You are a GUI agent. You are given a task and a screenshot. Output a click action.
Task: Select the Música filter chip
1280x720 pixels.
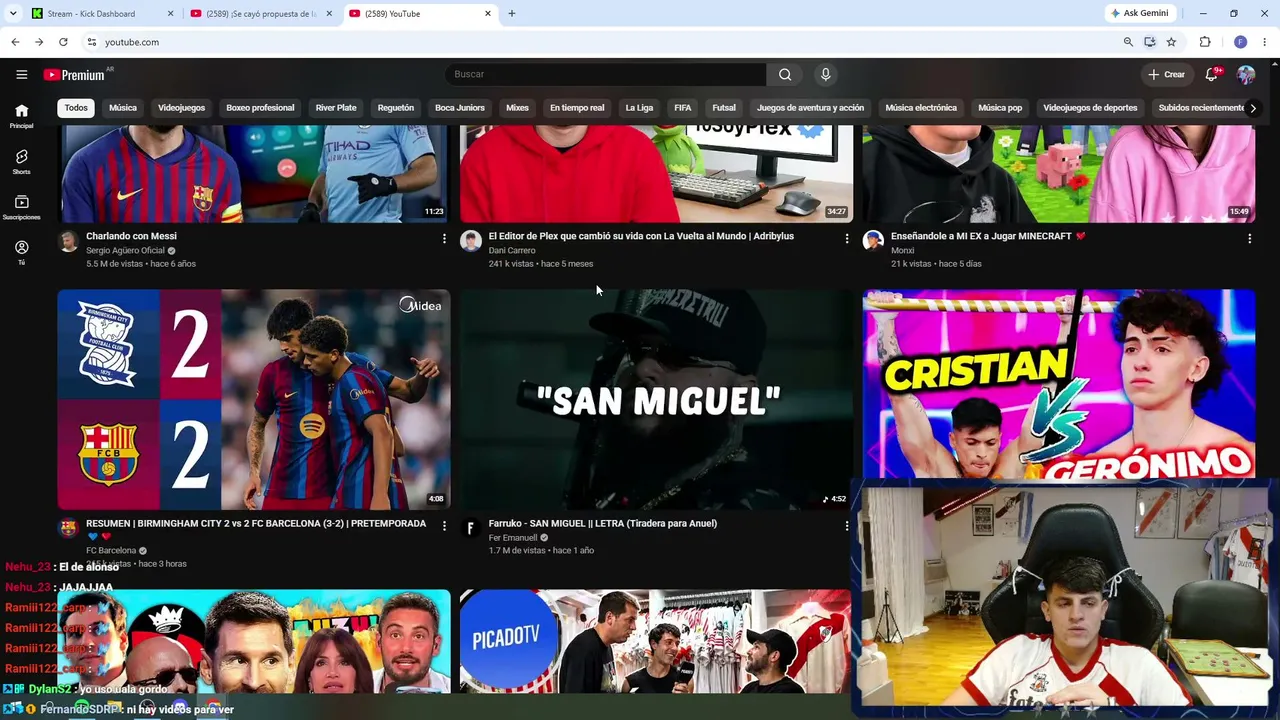[x=123, y=108]
